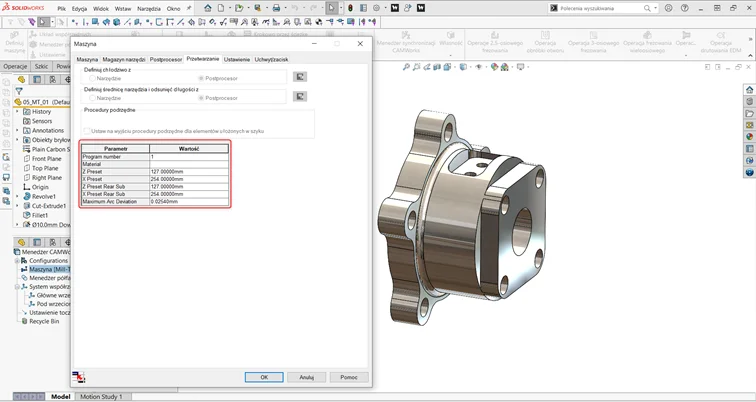Select Postprocesor radio under Definiuj chłodziwo z
This screenshot has height=402, width=756.
201,78
